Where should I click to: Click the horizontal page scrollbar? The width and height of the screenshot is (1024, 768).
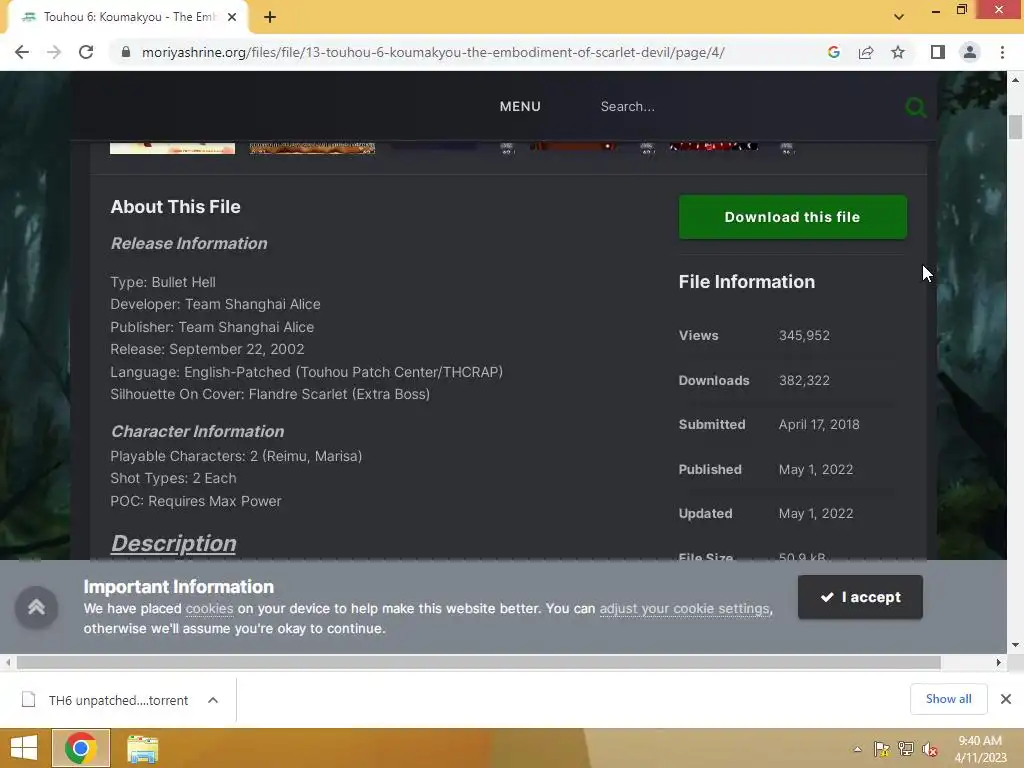(x=479, y=663)
